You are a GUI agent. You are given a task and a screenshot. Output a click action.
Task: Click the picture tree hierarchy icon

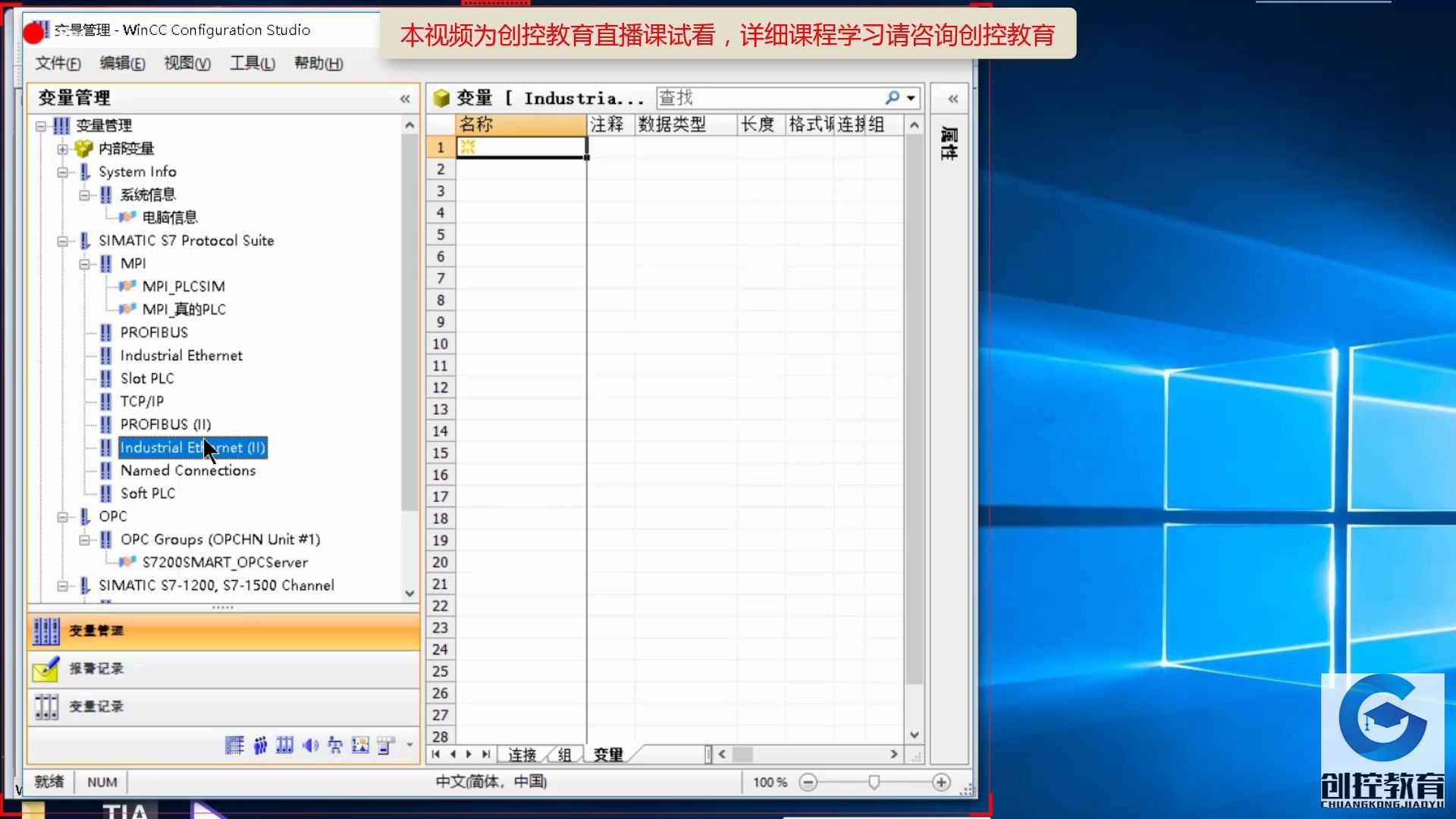335,745
